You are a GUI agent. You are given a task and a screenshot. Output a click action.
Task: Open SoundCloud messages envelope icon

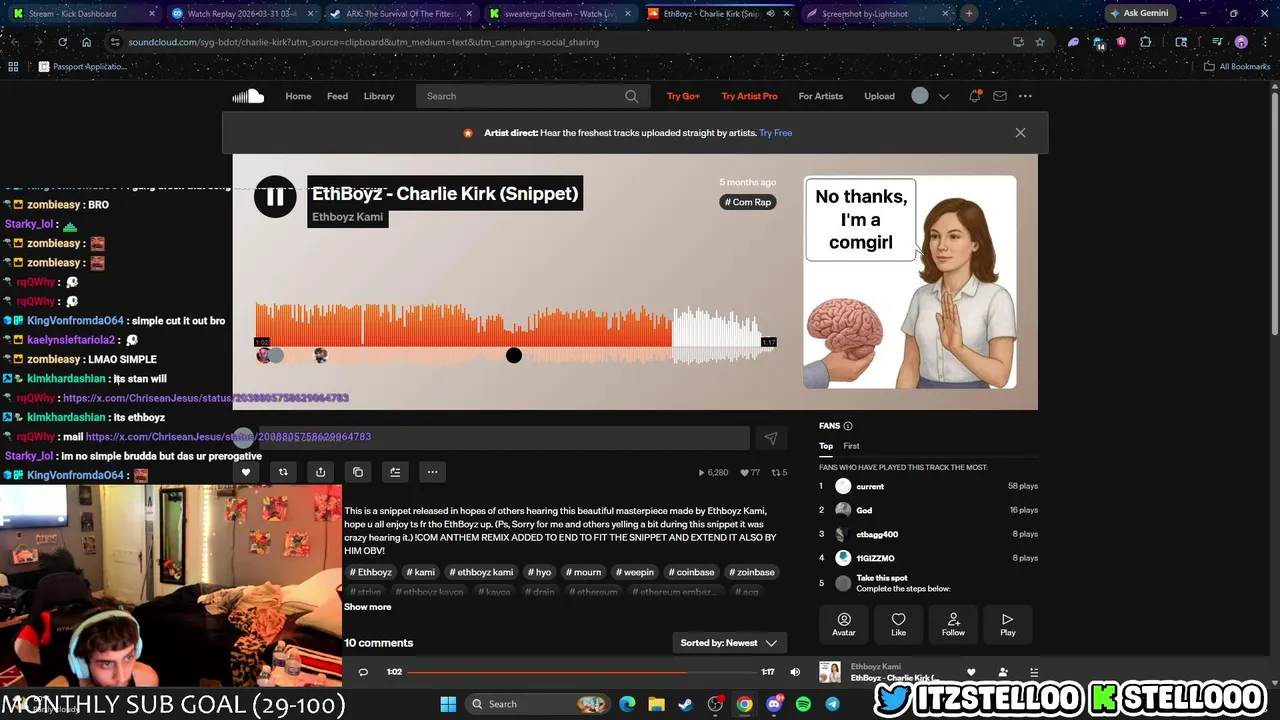tap(999, 96)
